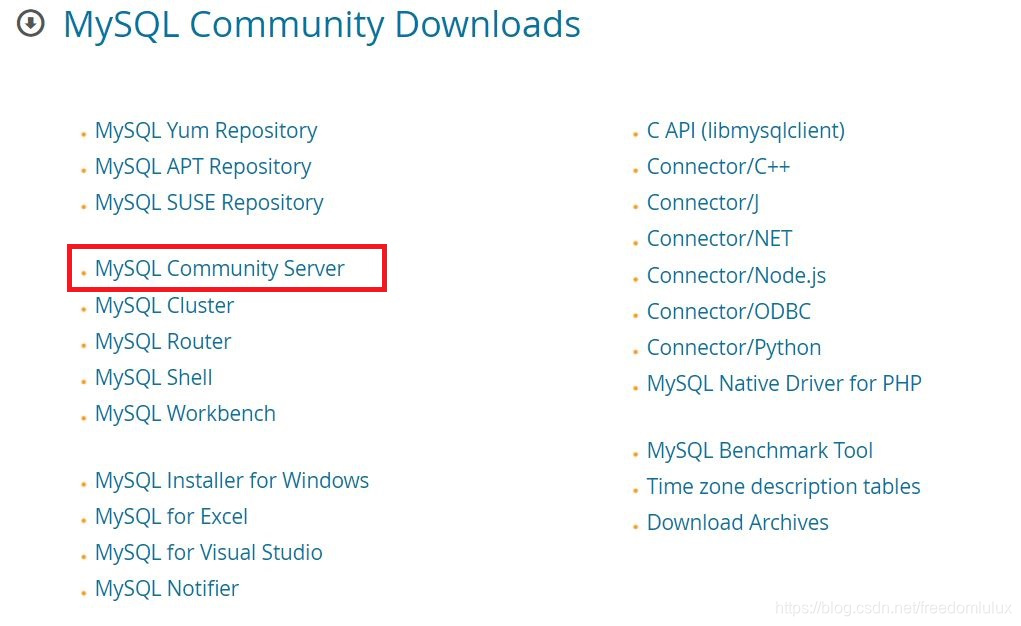Open the Connector/Python link
1021x626 pixels.
click(734, 348)
